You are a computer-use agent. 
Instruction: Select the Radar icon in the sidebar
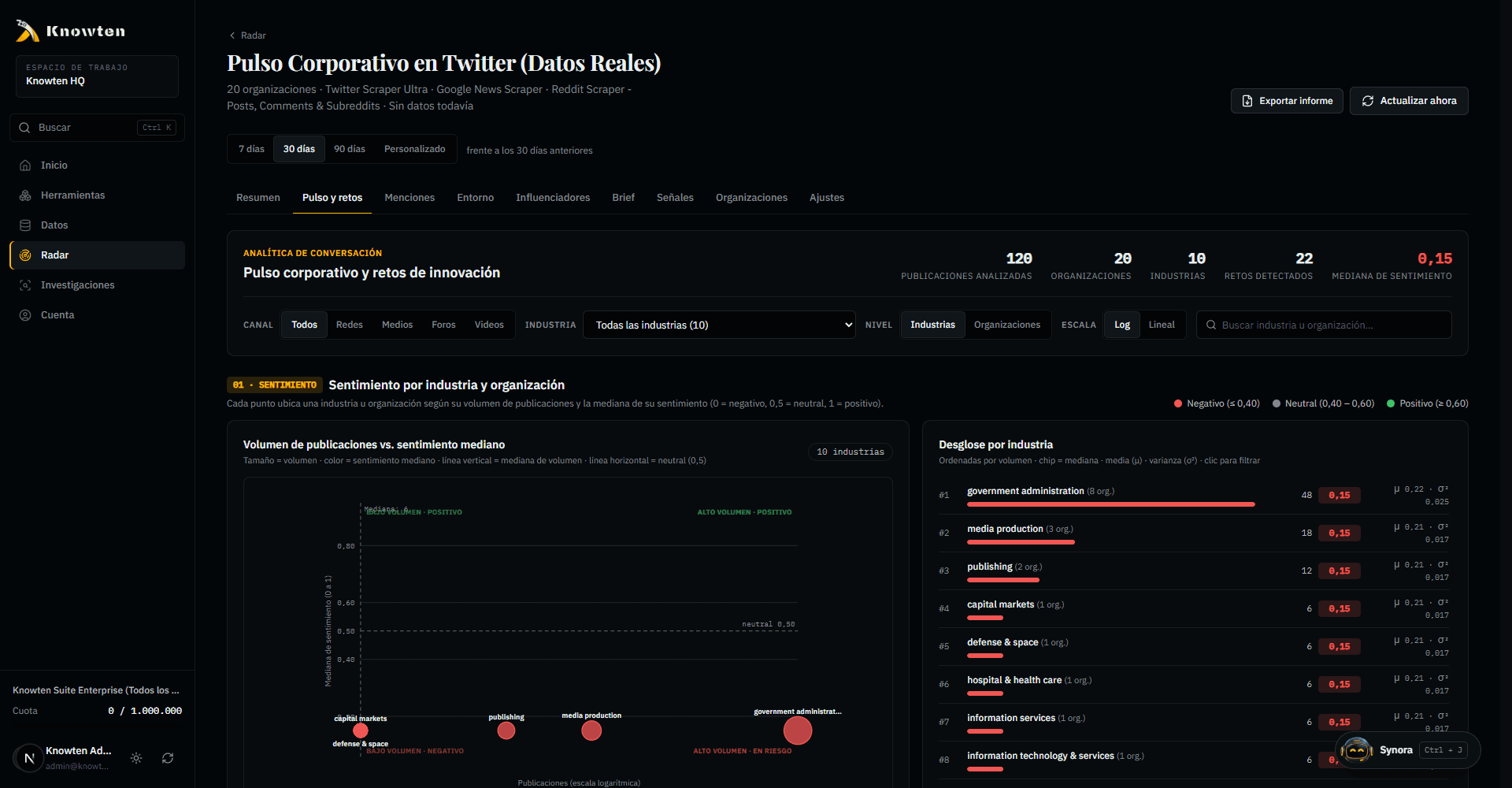(25, 255)
